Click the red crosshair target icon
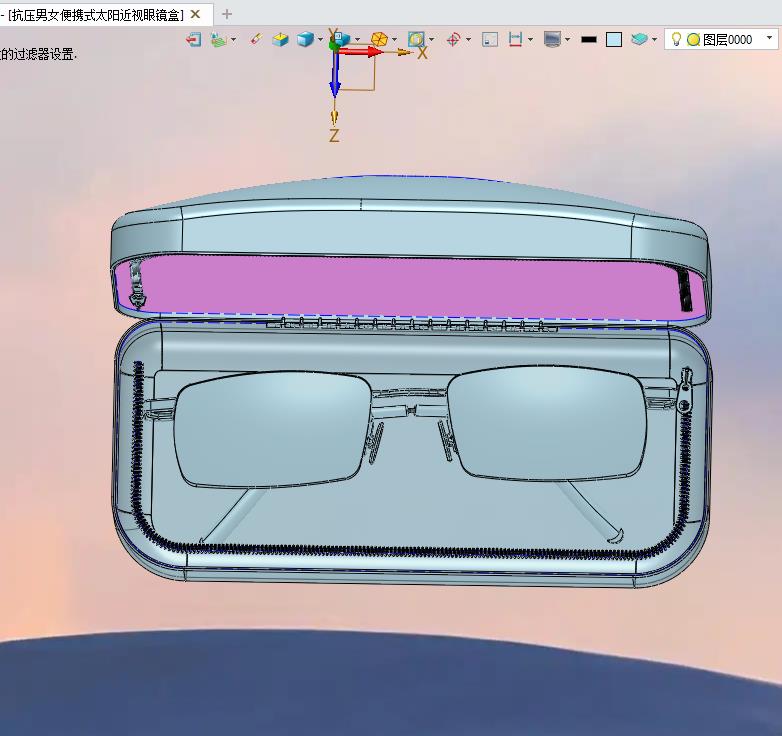 (453, 39)
